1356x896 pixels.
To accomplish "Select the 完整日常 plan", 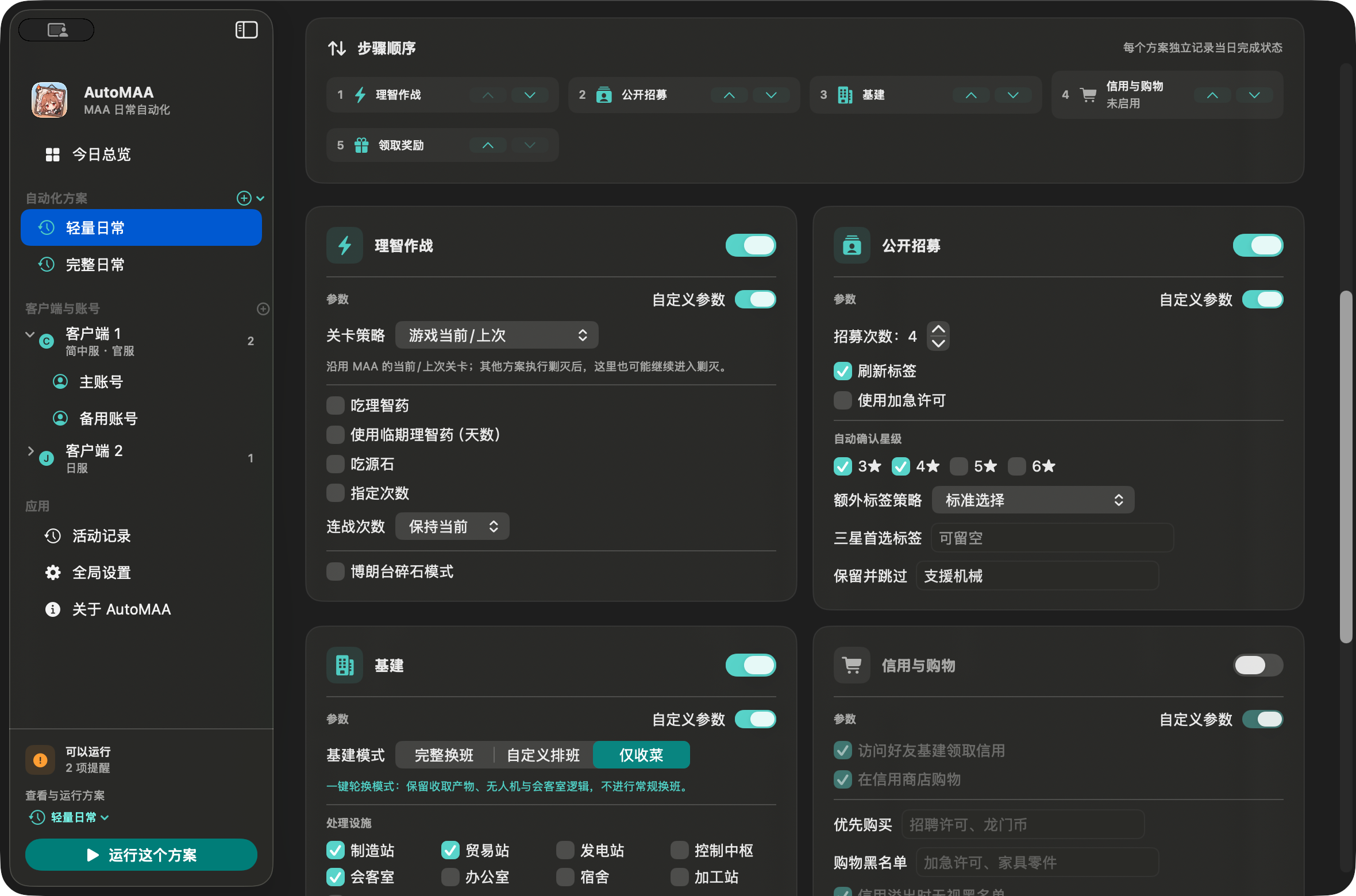I will (141, 265).
